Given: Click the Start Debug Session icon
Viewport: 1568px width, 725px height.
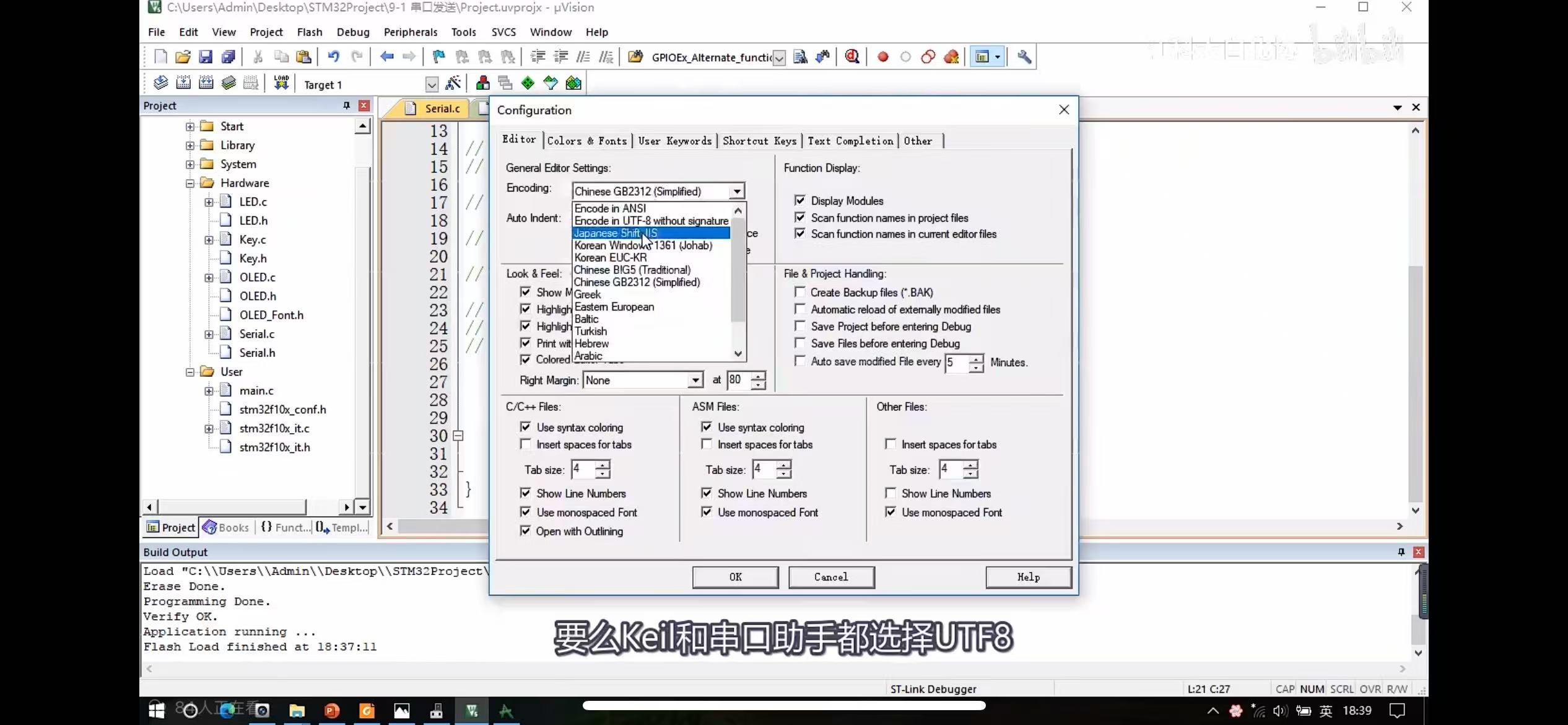Looking at the screenshot, I should coord(852,57).
